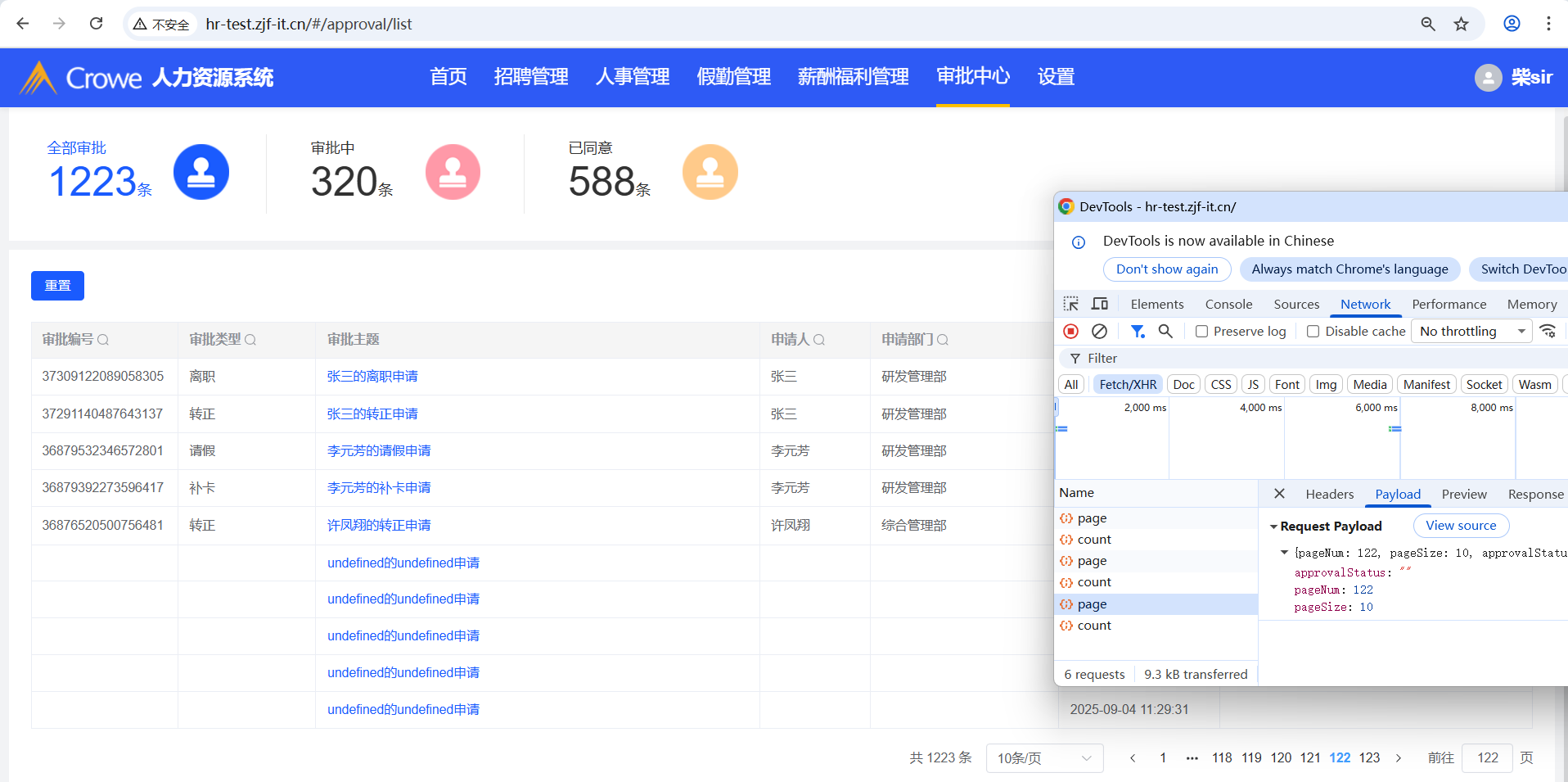Clear the network log with the clear icon
Screen dimensions: 1568x782
(x=1099, y=331)
